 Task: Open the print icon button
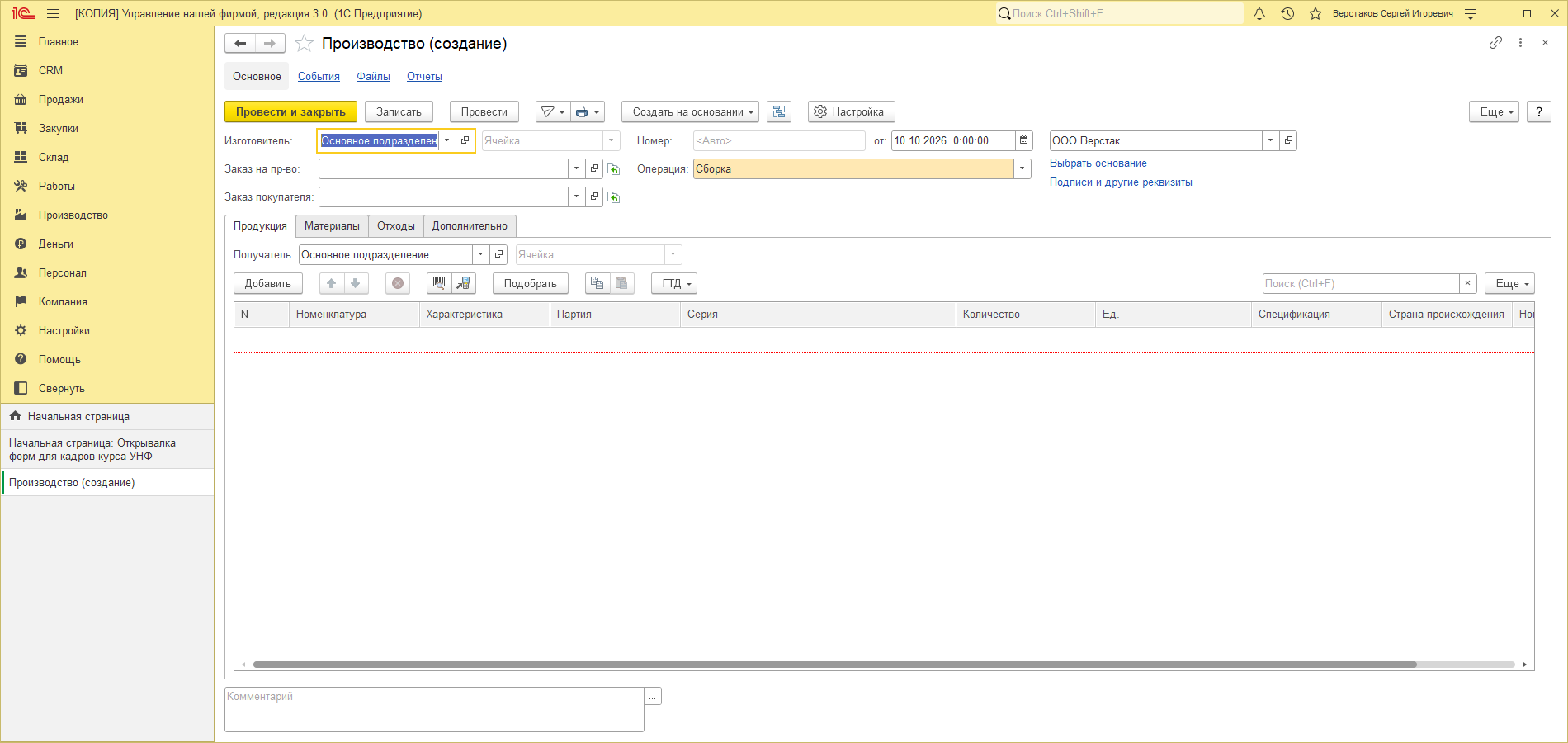pos(587,111)
